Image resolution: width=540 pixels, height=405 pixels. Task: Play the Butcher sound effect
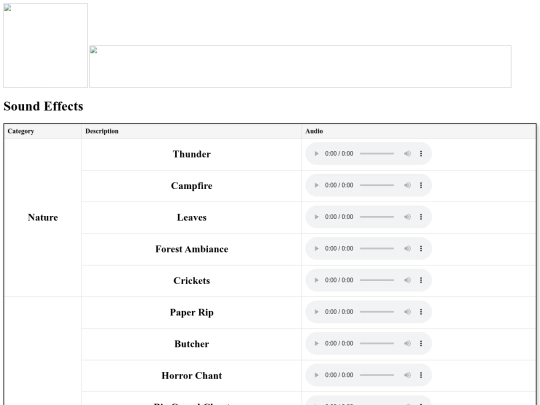click(316, 344)
